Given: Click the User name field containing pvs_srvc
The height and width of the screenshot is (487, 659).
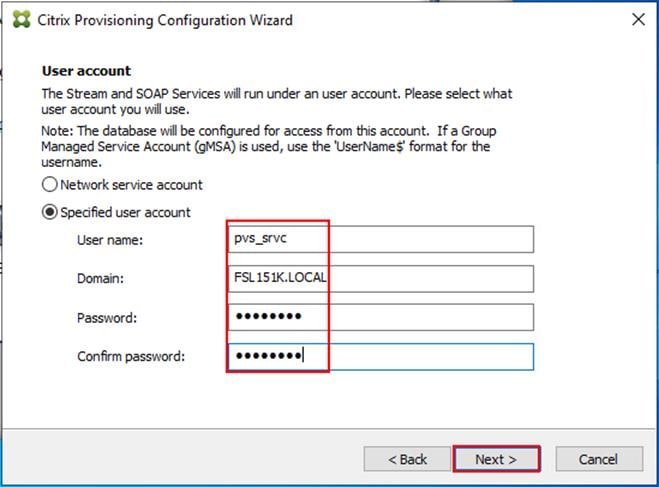Looking at the screenshot, I should pos(381,239).
